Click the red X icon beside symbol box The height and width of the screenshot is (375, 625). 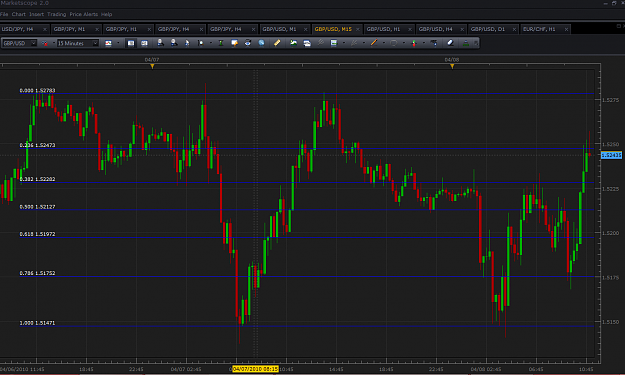[x=45, y=43]
